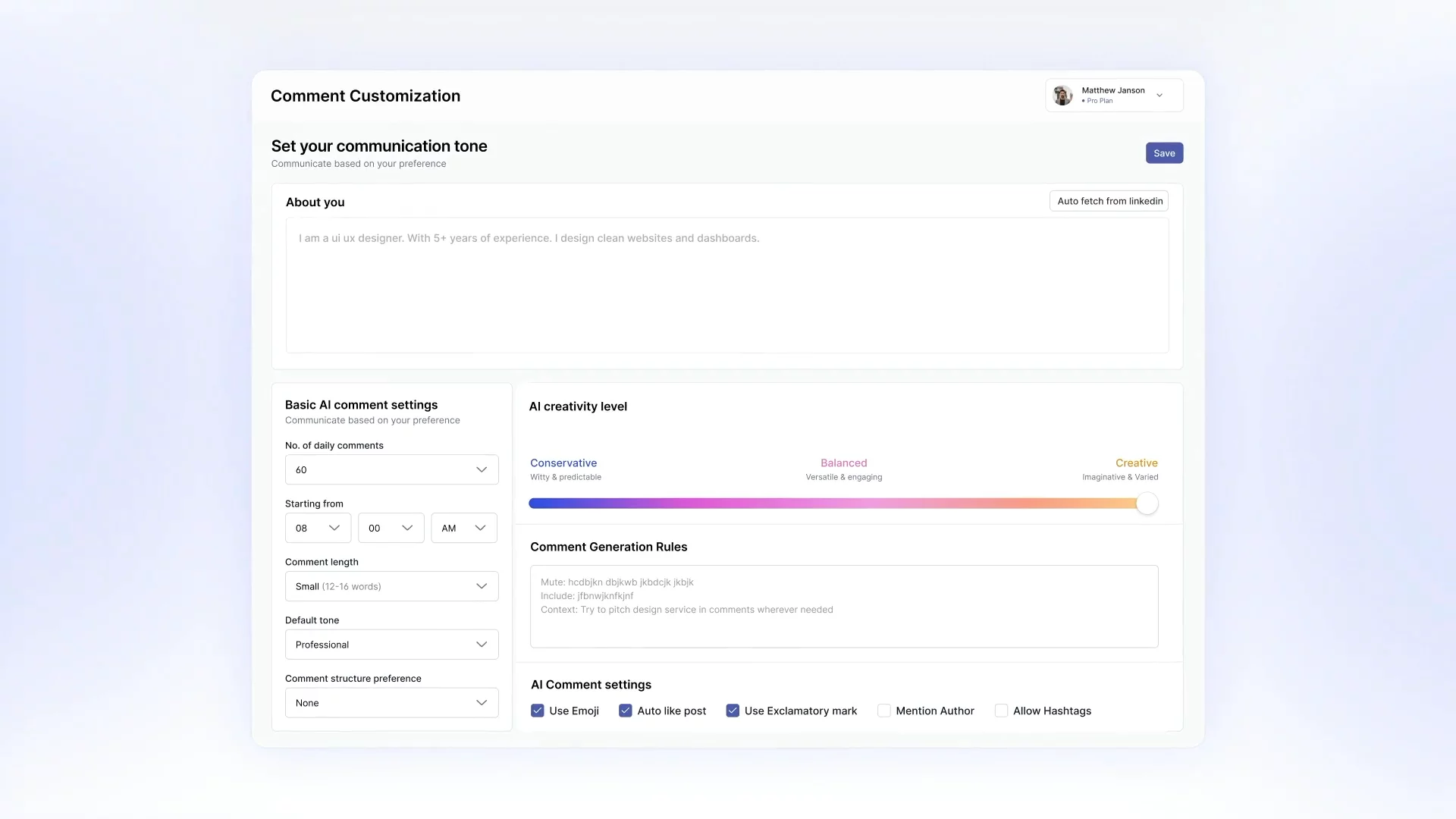Focus the Comment Generation Rules textbox
Image resolution: width=1456 pixels, height=819 pixels.
click(x=844, y=607)
